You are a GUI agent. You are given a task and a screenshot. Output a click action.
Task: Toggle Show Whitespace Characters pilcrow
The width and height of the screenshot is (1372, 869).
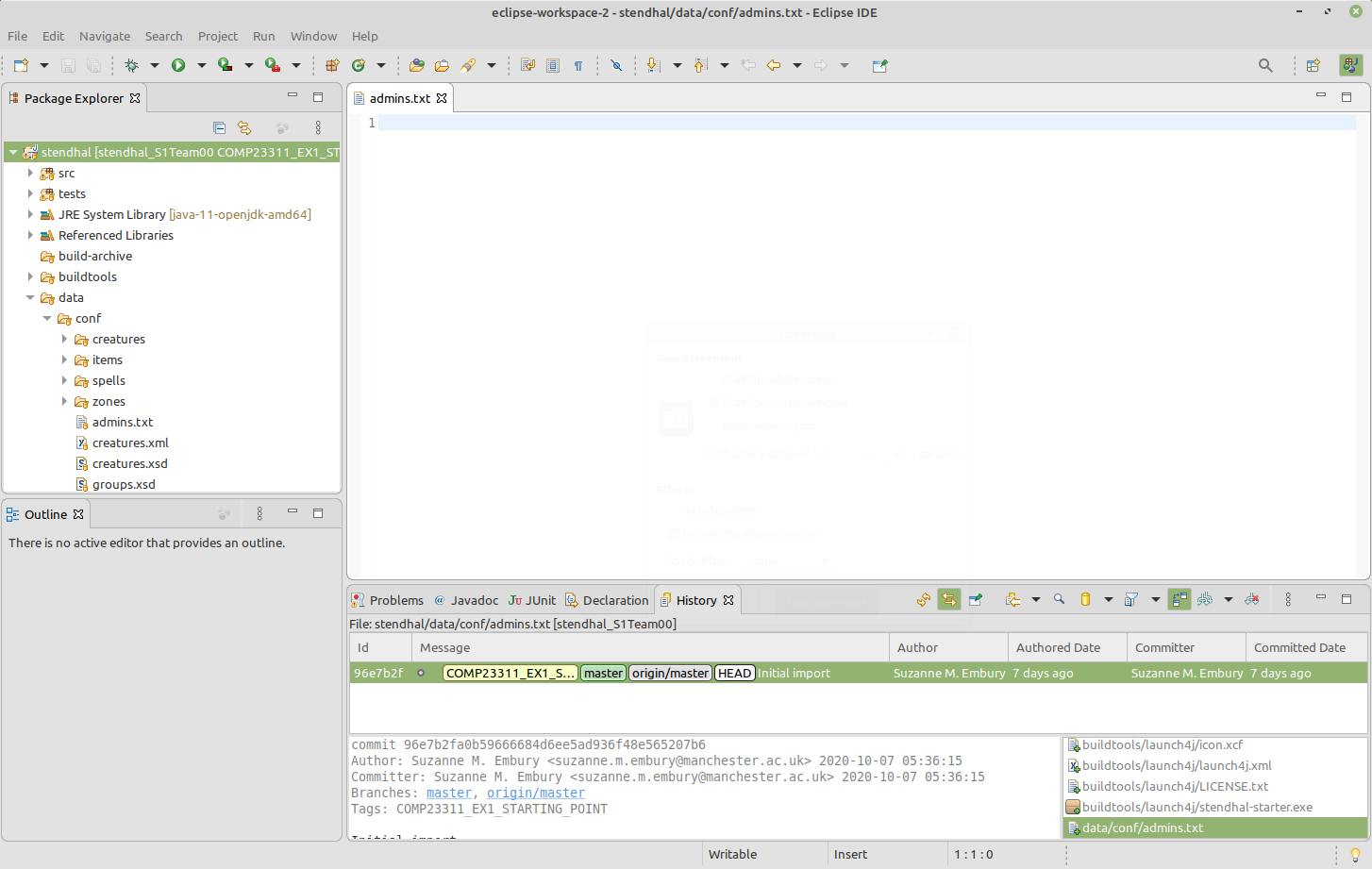[578, 65]
